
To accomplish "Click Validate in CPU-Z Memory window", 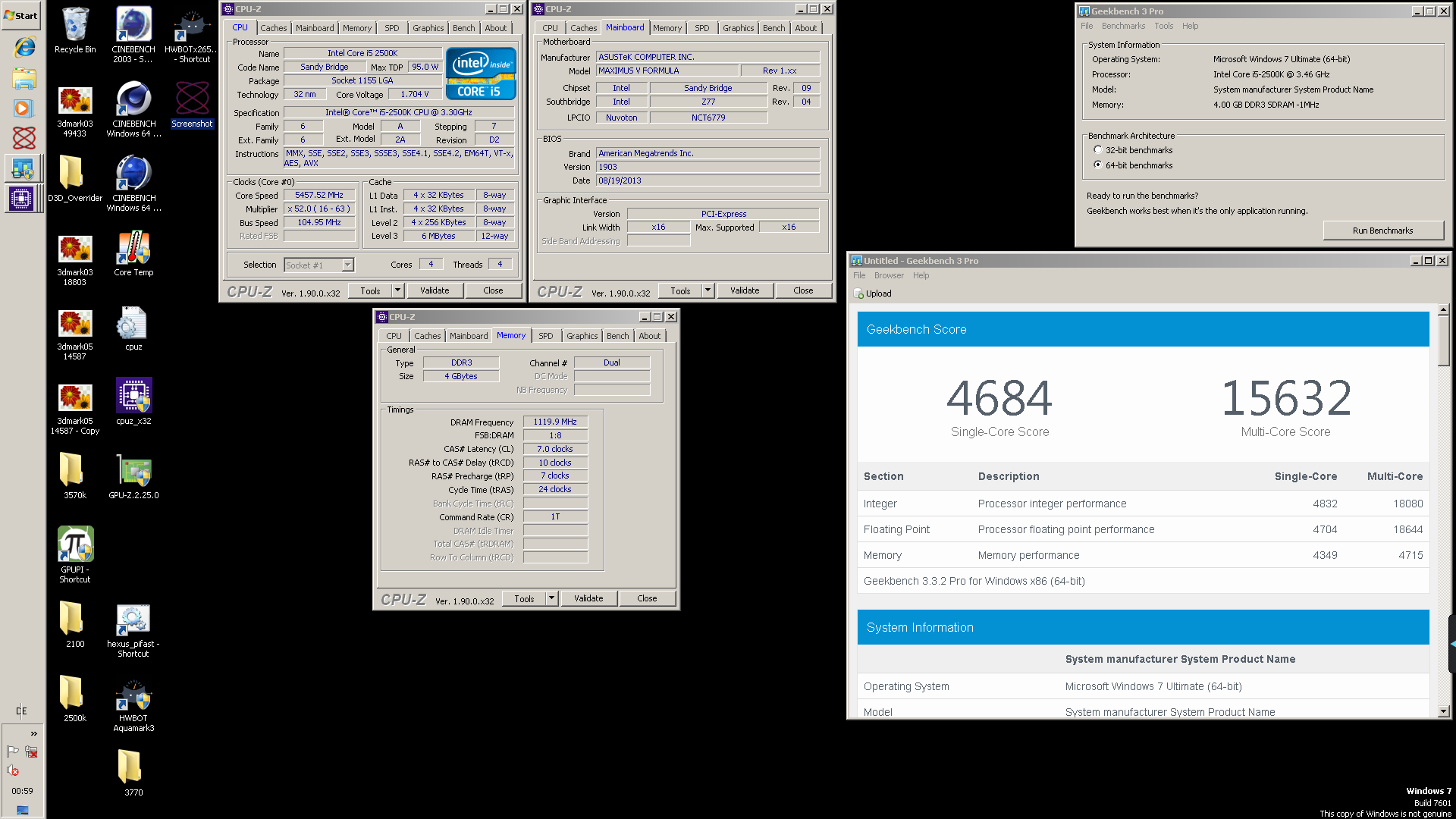I will click(x=588, y=598).
